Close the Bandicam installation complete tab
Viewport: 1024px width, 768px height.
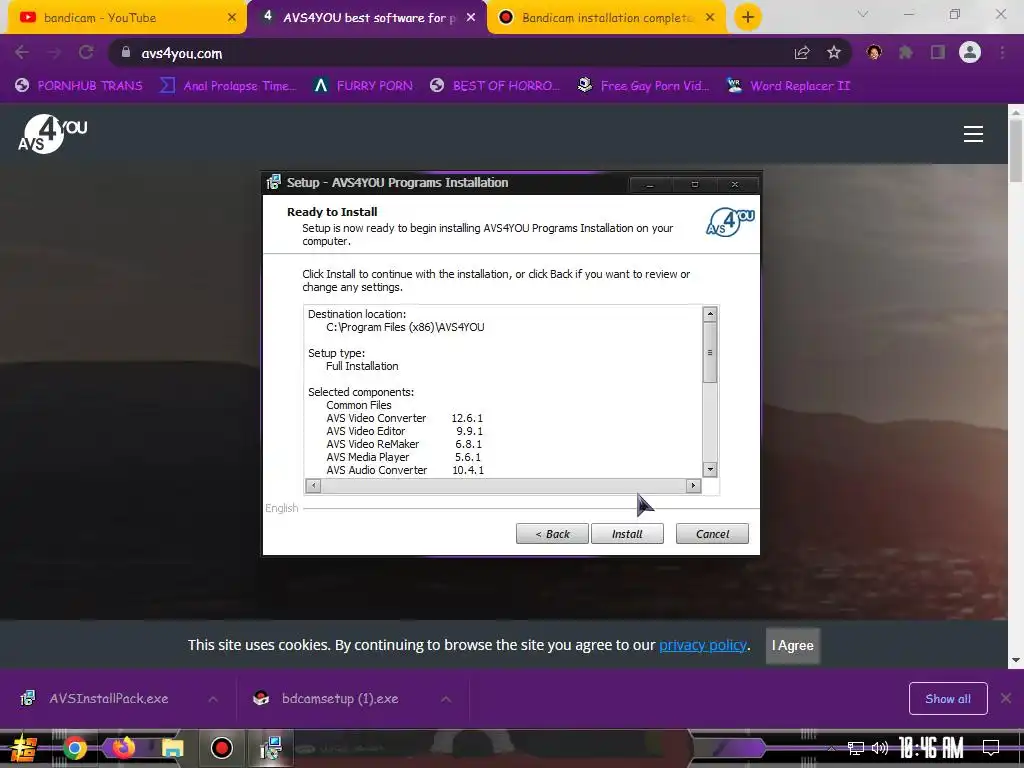[710, 18]
